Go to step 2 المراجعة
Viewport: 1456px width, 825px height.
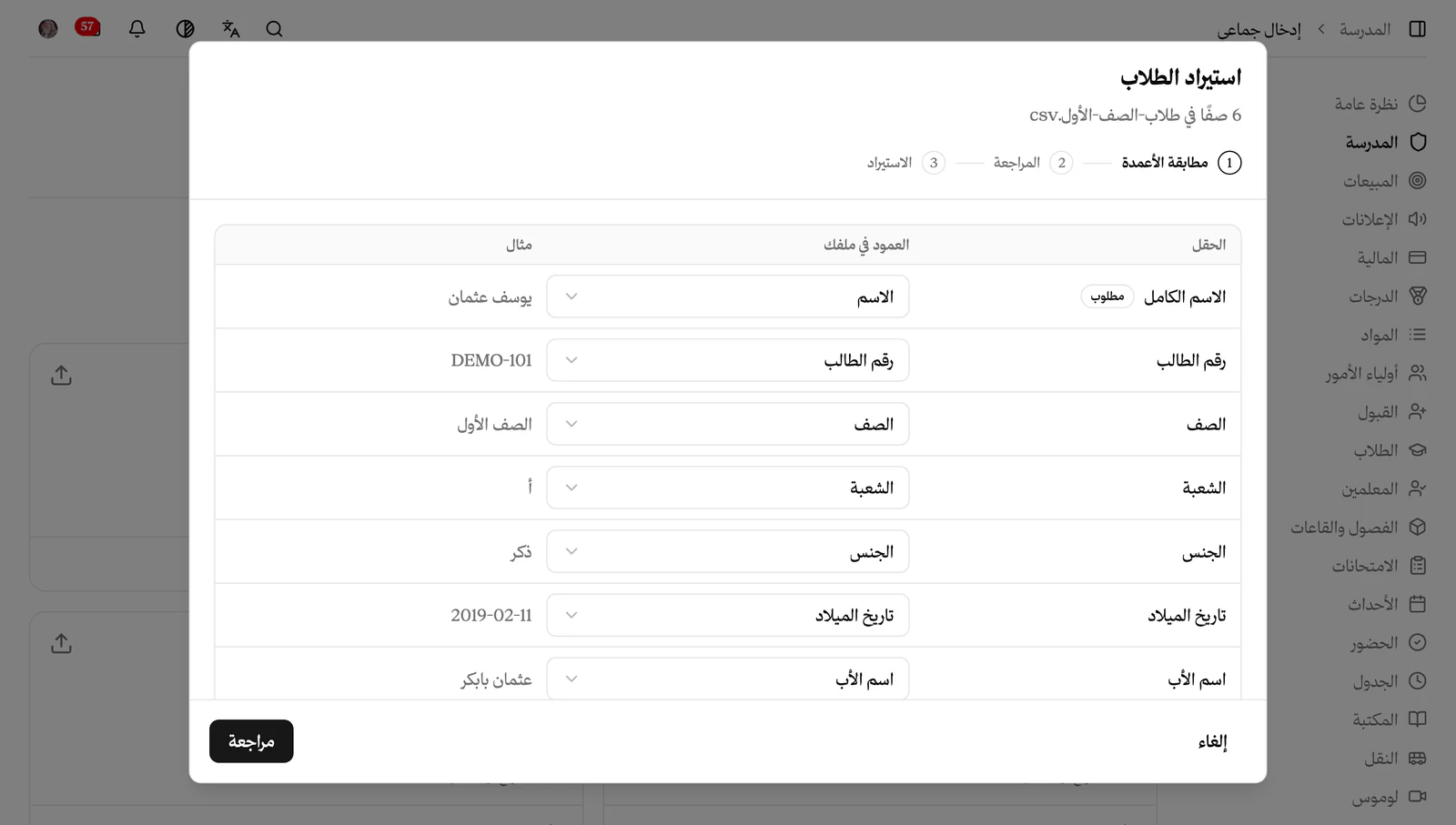(x=1033, y=163)
